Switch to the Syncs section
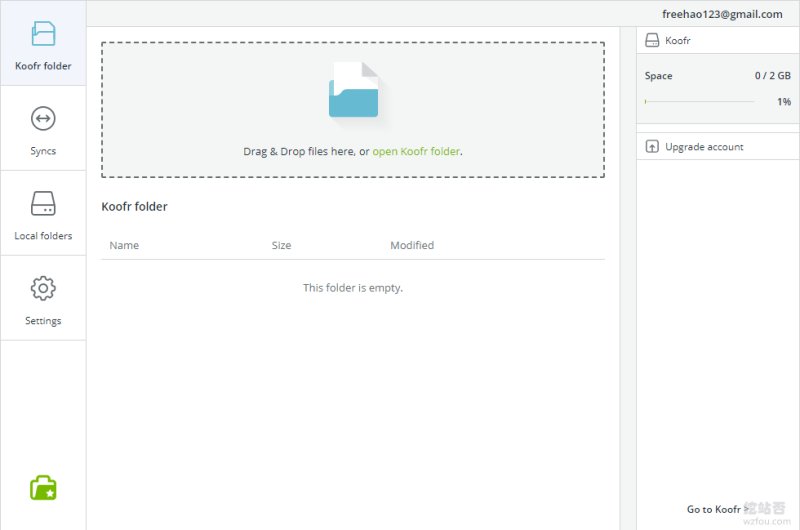 click(x=43, y=129)
